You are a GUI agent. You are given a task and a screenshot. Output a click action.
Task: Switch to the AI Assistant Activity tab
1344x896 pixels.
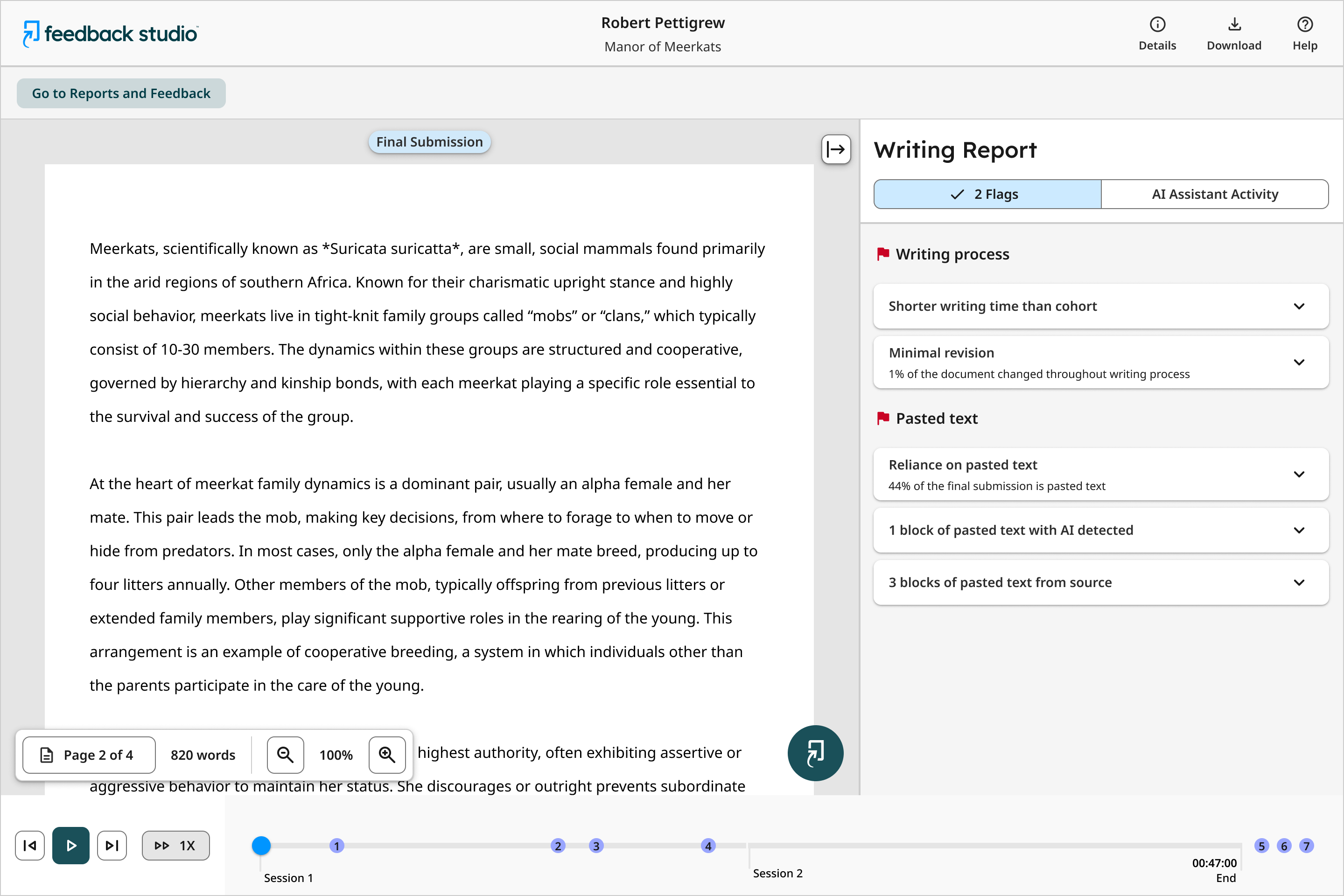[1214, 194]
